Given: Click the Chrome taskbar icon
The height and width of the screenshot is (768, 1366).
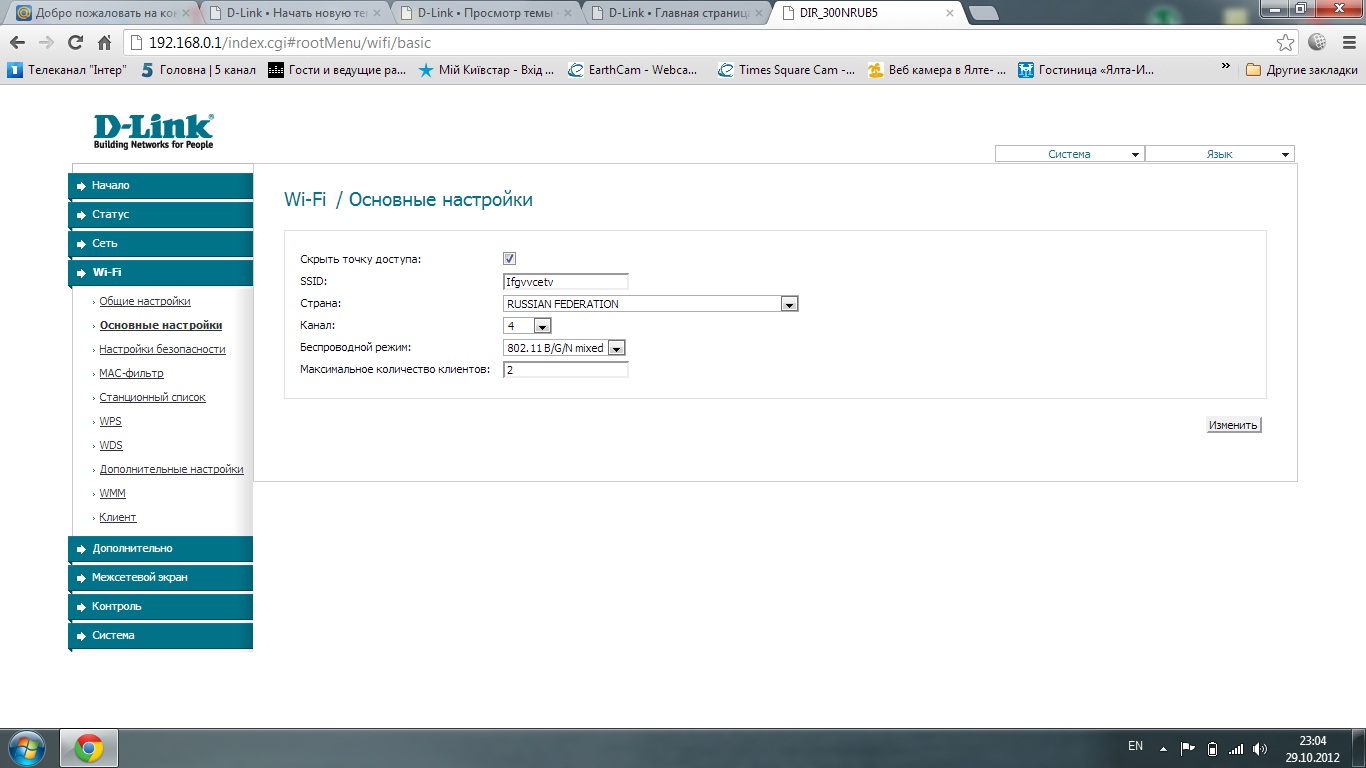Looking at the screenshot, I should (89, 748).
